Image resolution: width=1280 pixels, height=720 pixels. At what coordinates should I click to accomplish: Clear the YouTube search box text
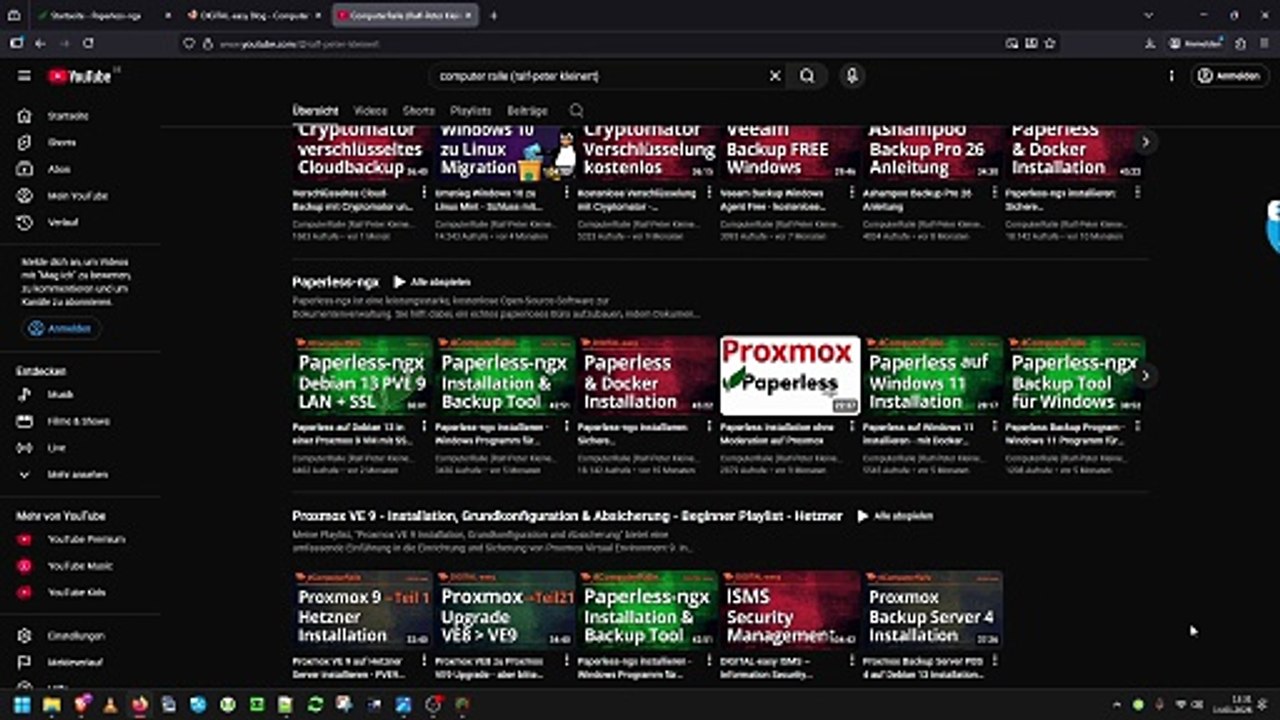[775, 76]
